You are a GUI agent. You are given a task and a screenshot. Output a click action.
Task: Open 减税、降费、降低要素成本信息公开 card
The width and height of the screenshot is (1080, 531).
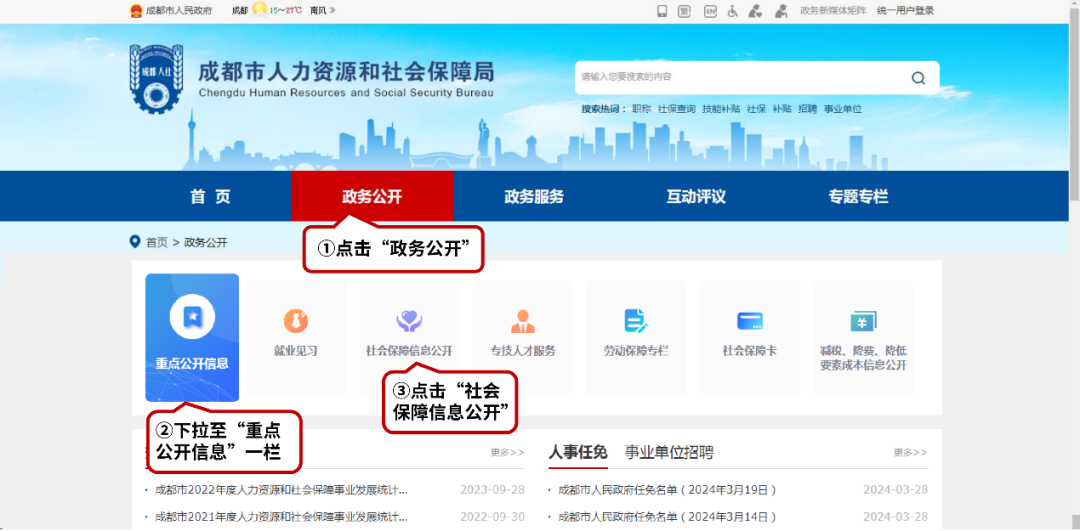coord(864,337)
